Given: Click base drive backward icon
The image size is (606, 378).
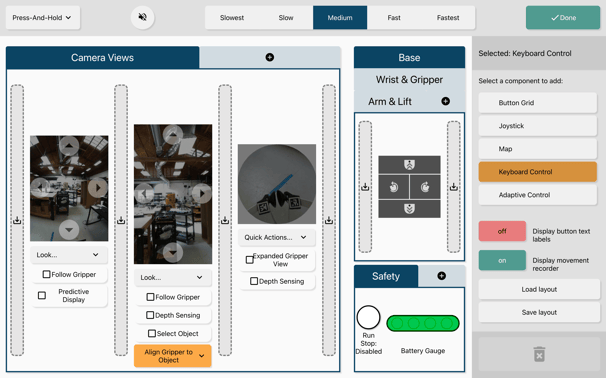Looking at the screenshot, I should 409,209.
